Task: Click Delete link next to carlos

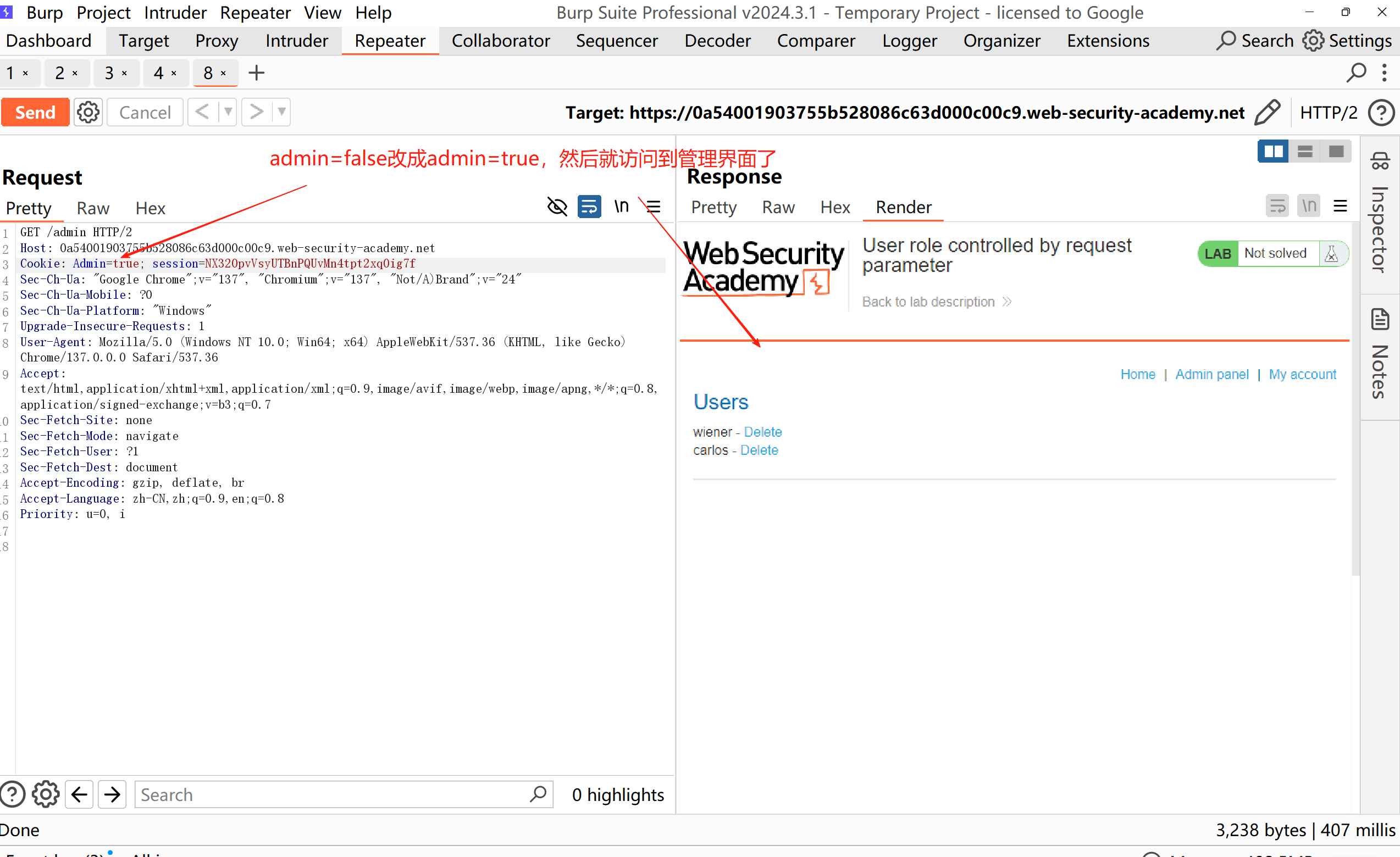Action: (x=759, y=450)
